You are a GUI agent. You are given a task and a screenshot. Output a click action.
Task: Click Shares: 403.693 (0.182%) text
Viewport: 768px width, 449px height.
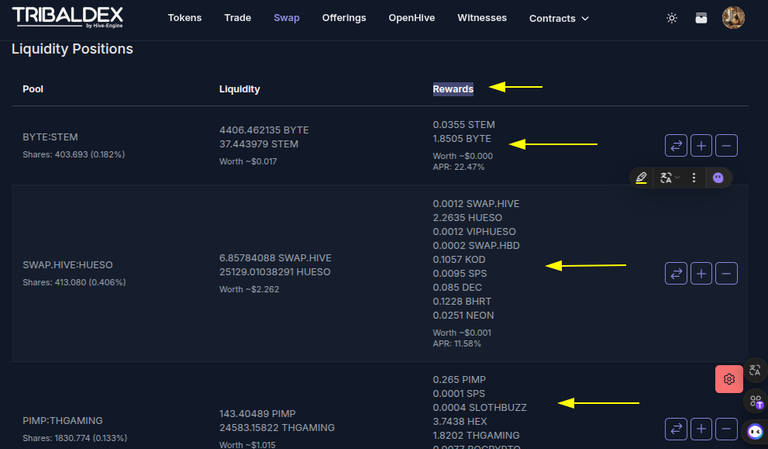[x=73, y=154]
